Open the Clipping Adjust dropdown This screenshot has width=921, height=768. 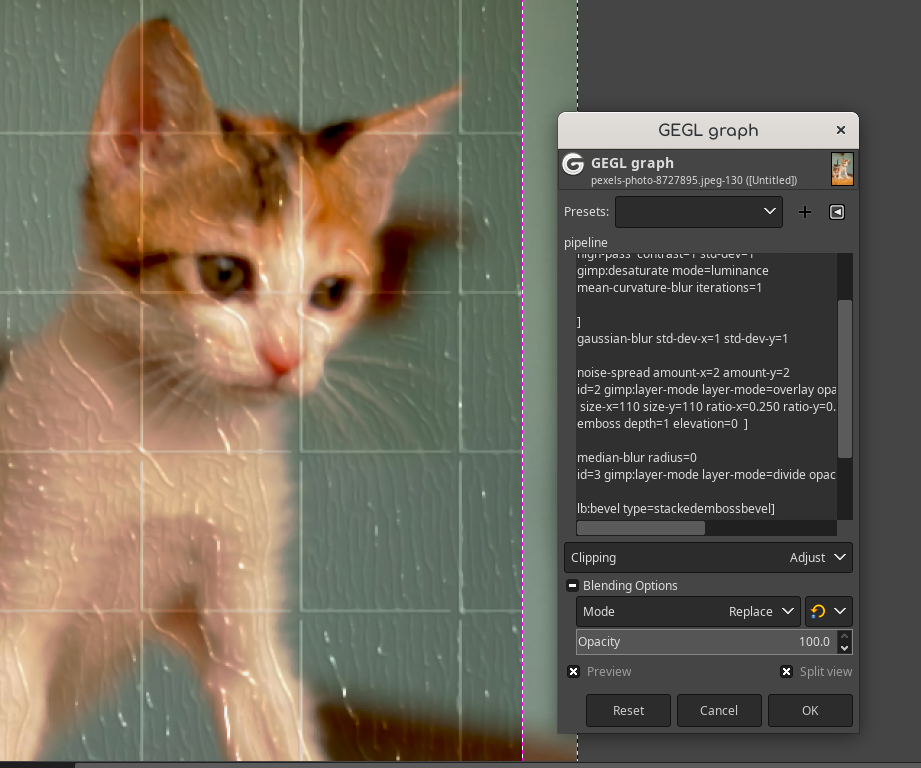tap(708, 557)
